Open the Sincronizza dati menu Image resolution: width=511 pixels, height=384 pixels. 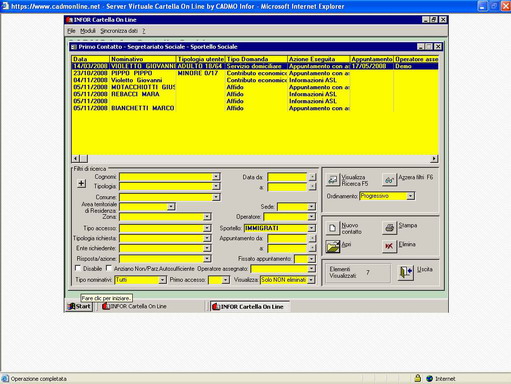(x=119, y=31)
